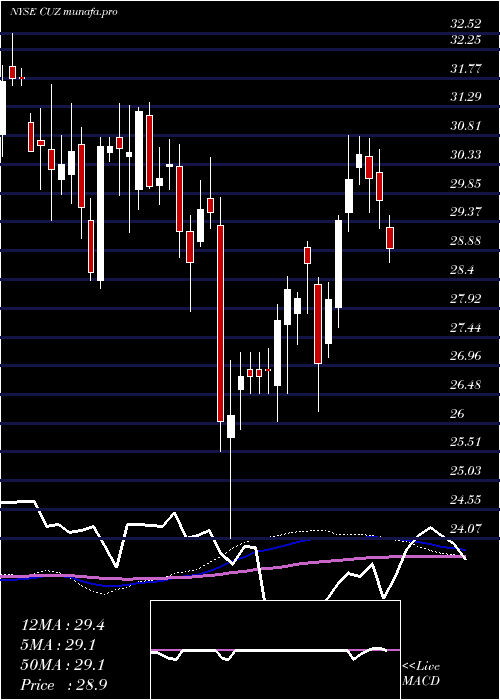Click the 30.33 price axis label
The image size is (500, 700).
point(466,155)
